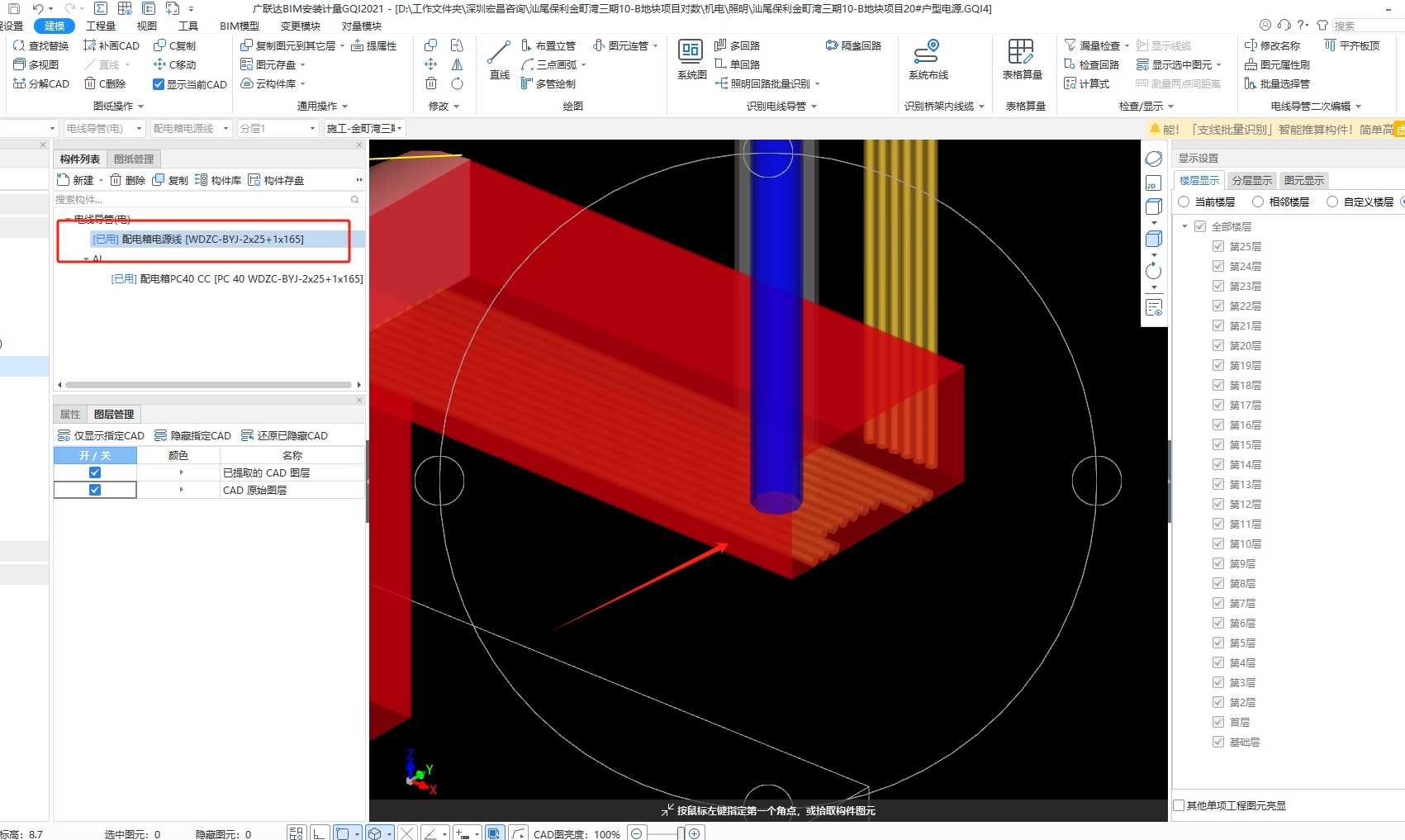Click the 构件库 button
This screenshot has height=840, width=1405.
point(218,180)
